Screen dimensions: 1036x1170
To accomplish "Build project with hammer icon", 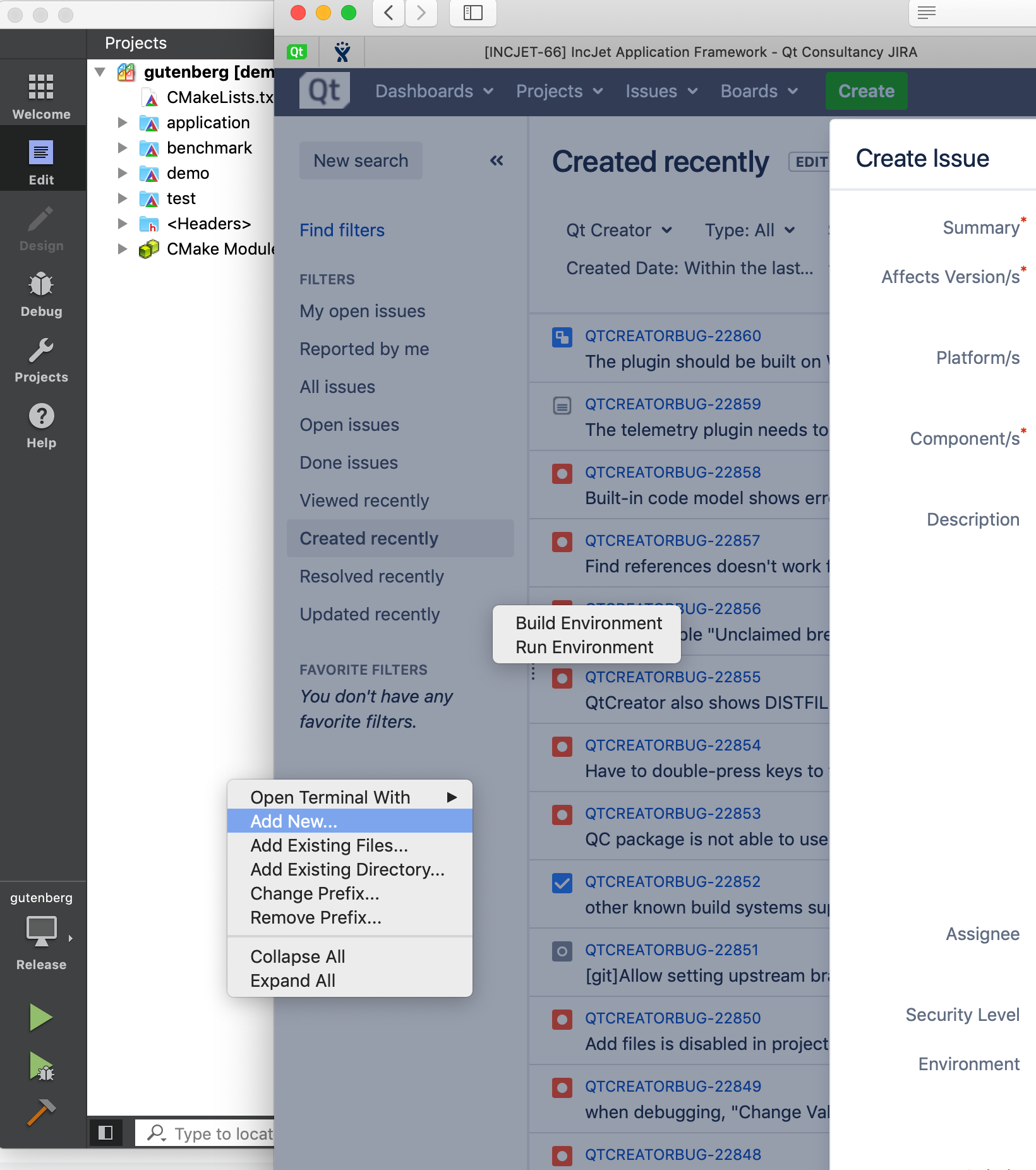I will [41, 1113].
